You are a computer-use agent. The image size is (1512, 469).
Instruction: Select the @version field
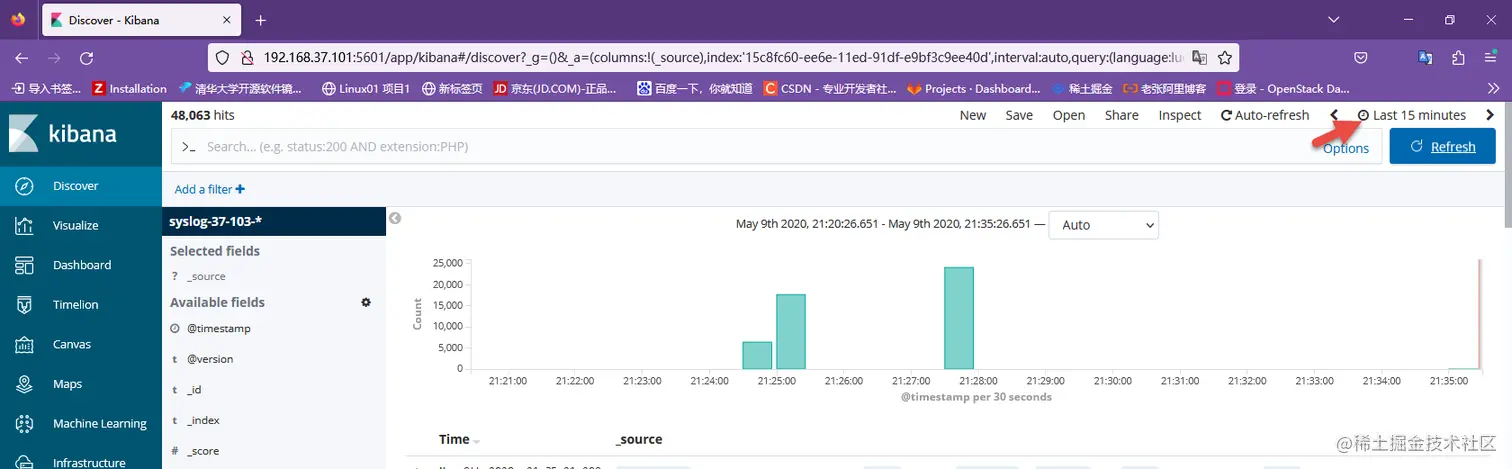pyautogui.click(x=210, y=359)
